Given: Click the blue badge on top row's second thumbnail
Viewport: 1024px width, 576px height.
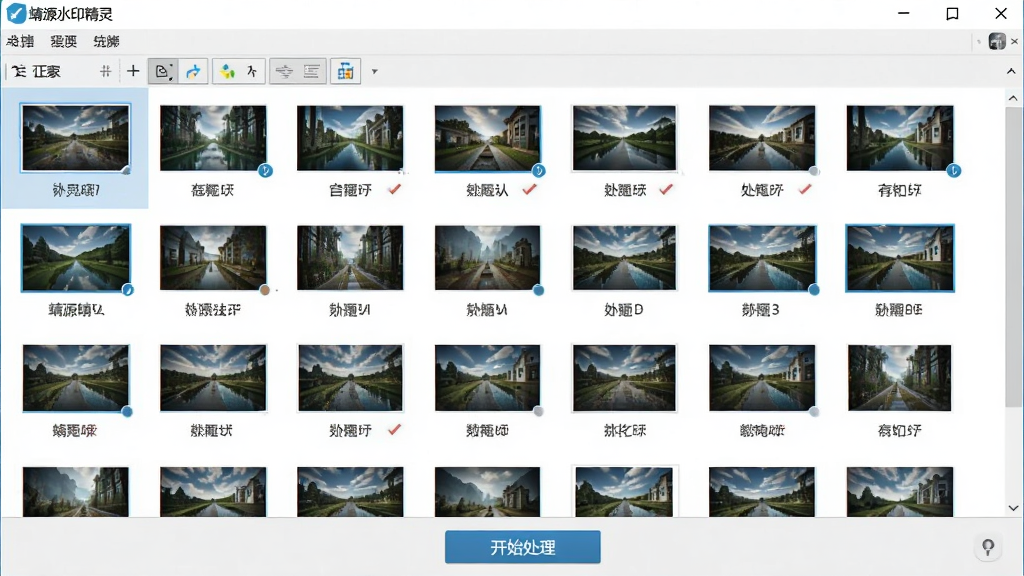Looking at the screenshot, I should (265, 171).
